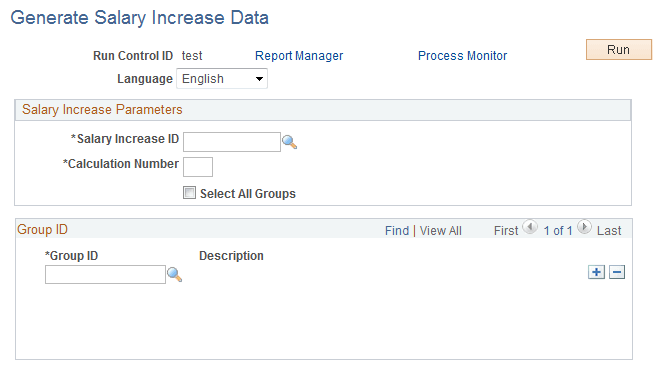The height and width of the screenshot is (365, 657).
Task: Click the Description column header
Action: 231,256
